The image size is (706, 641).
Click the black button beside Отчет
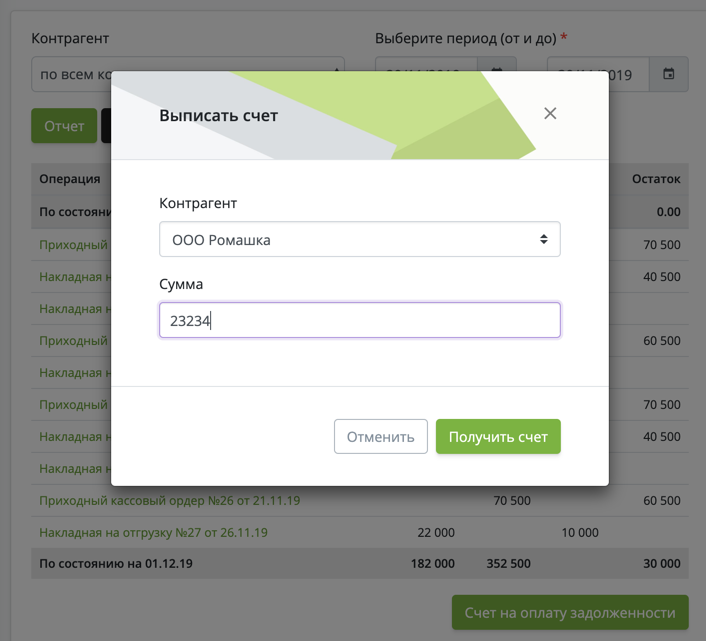(105, 127)
